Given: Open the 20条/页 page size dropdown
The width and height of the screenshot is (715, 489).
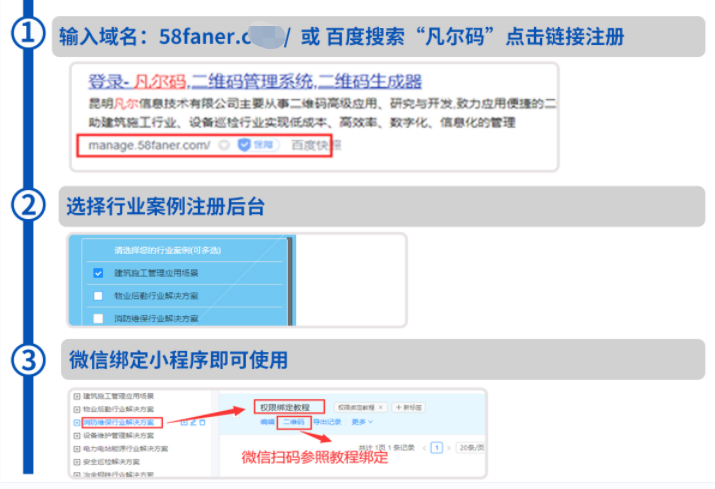Looking at the screenshot, I should [x=471, y=448].
